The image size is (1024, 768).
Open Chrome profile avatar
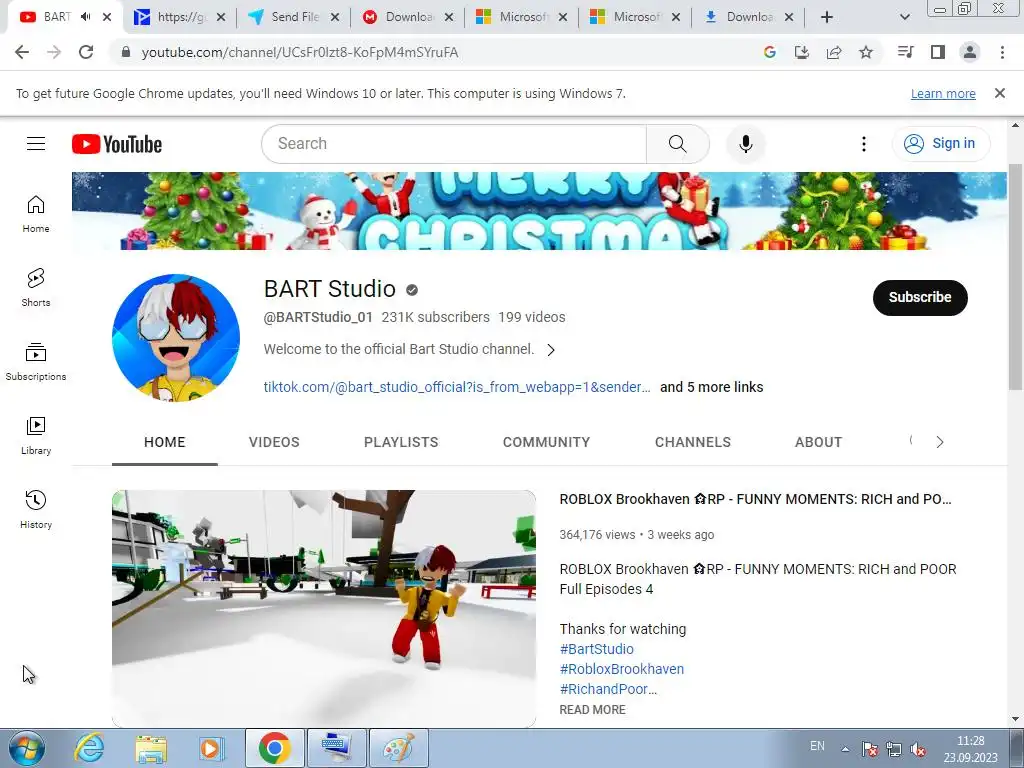(970, 52)
